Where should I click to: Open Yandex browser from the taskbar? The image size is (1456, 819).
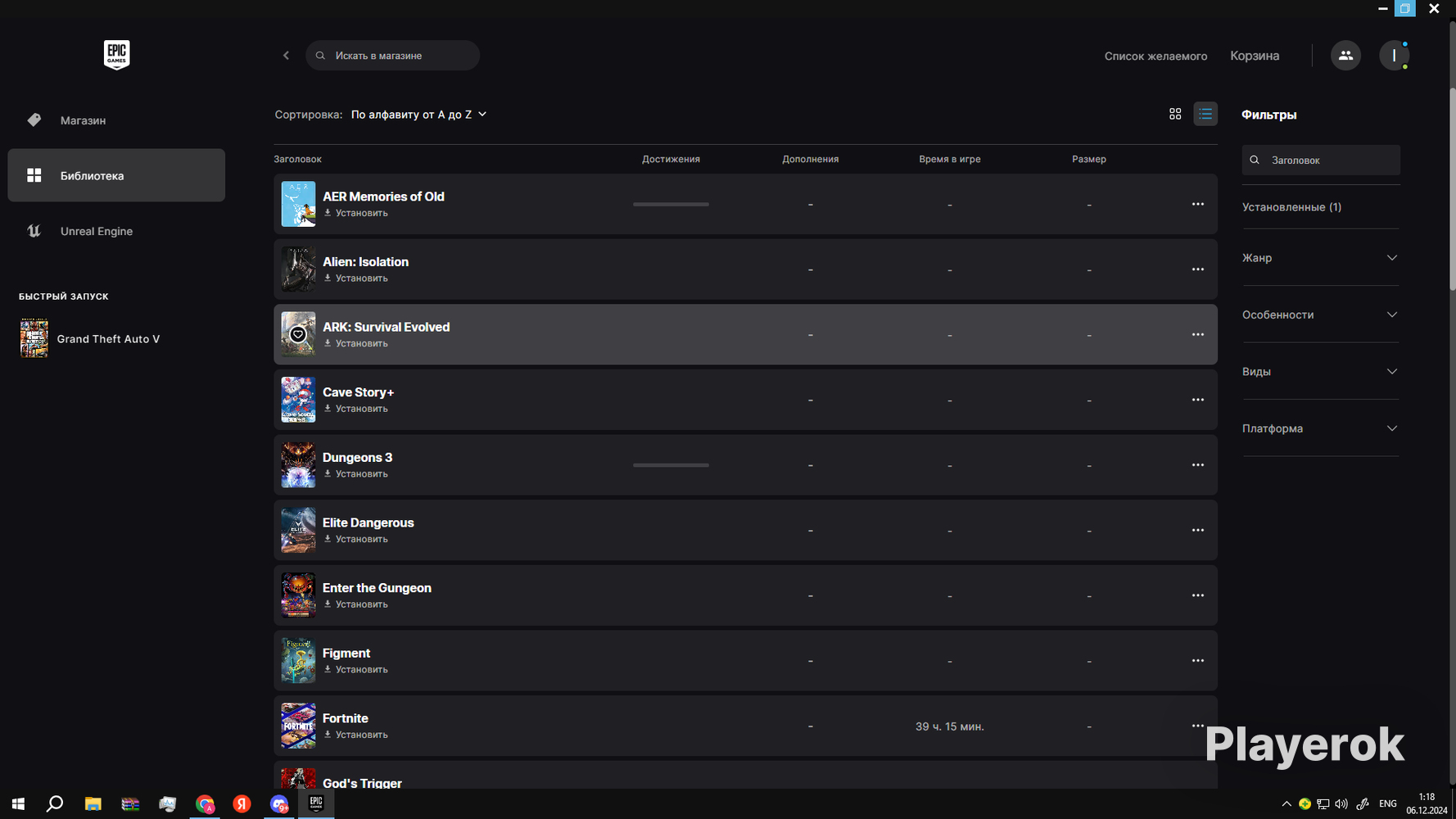pyautogui.click(x=242, y=803)
